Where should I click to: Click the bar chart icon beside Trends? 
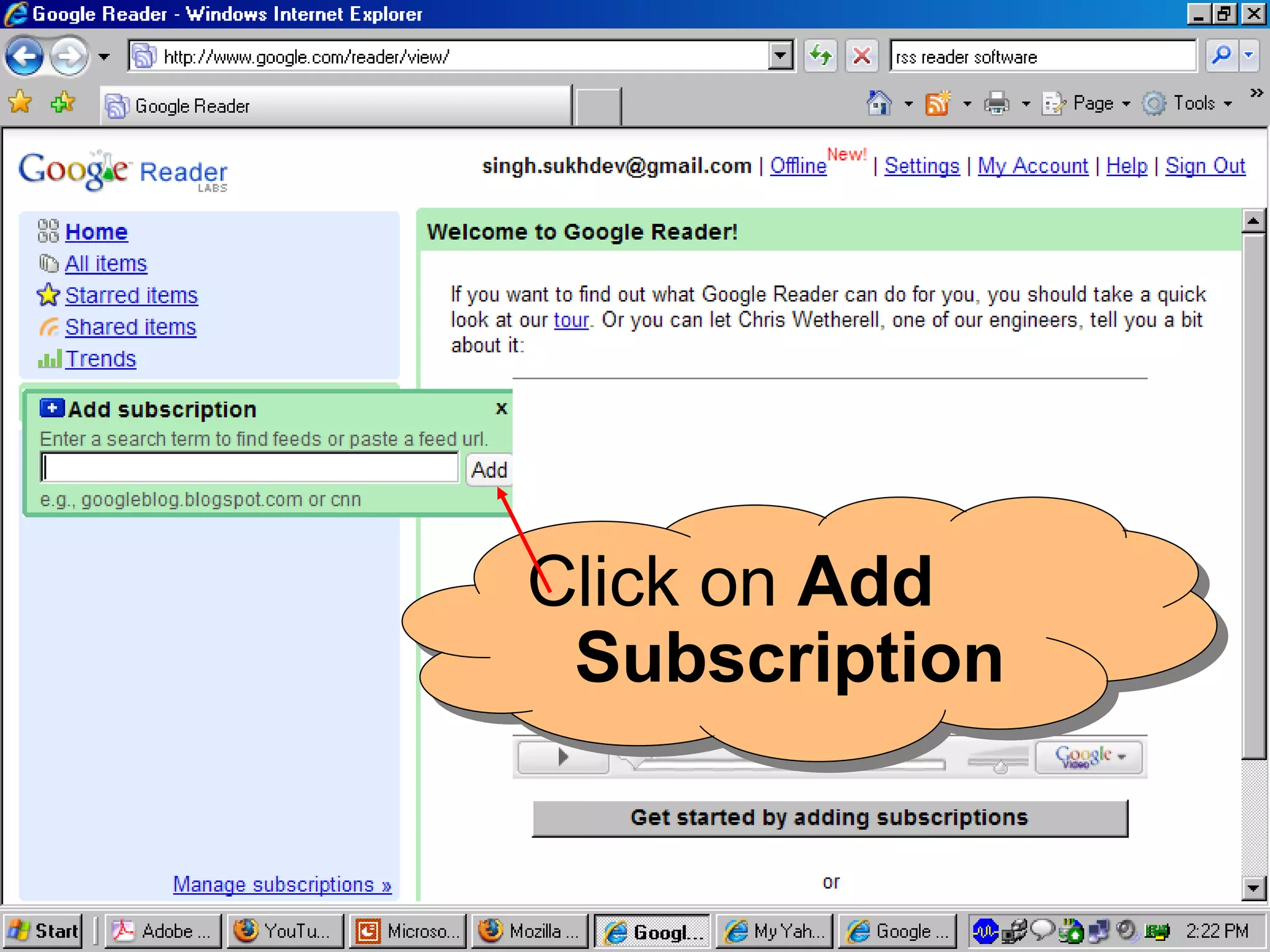click(x=50, y=359)
